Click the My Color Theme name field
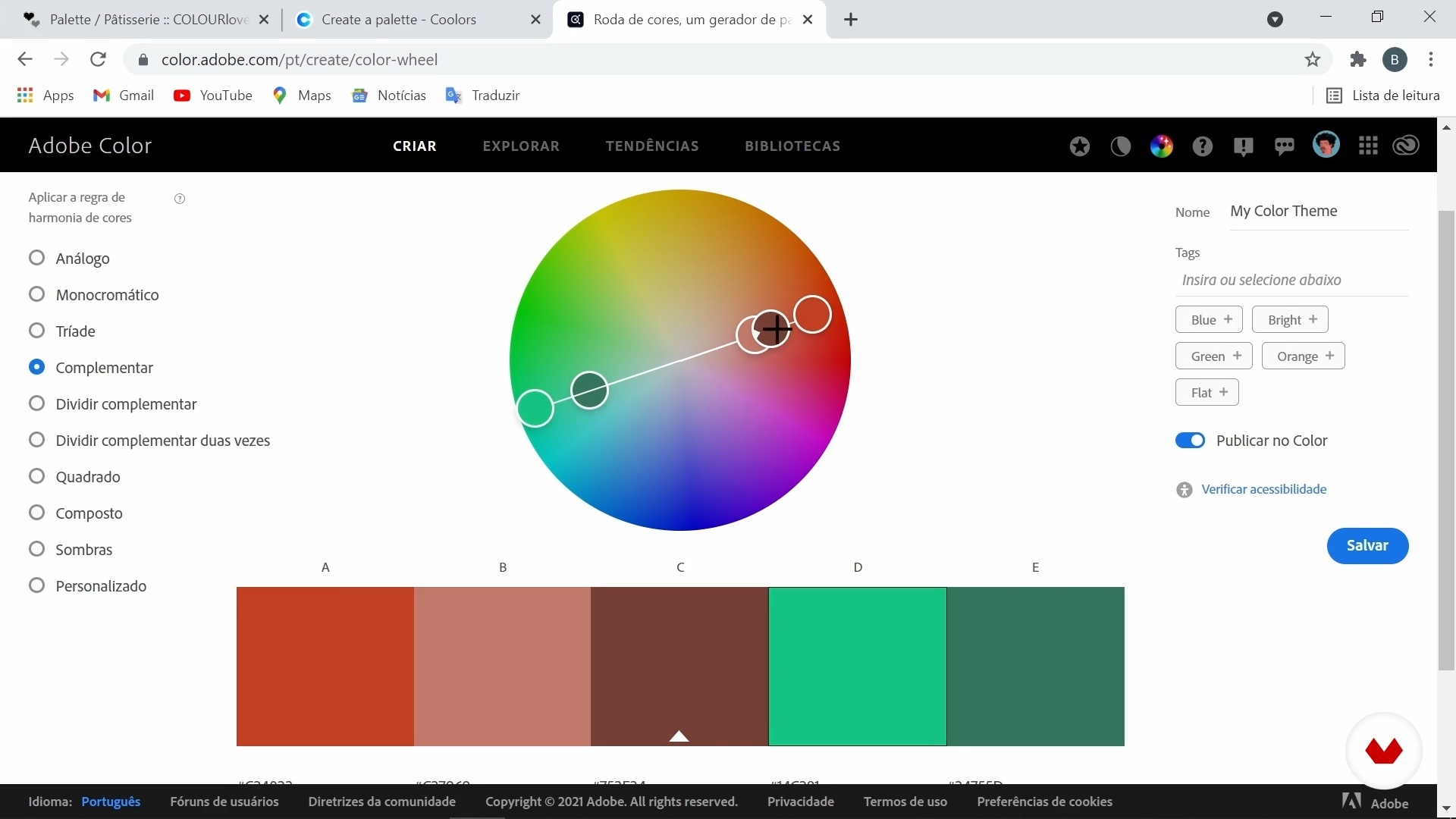The width and height of the screenshot is (1456, 819). [1319, 212]
